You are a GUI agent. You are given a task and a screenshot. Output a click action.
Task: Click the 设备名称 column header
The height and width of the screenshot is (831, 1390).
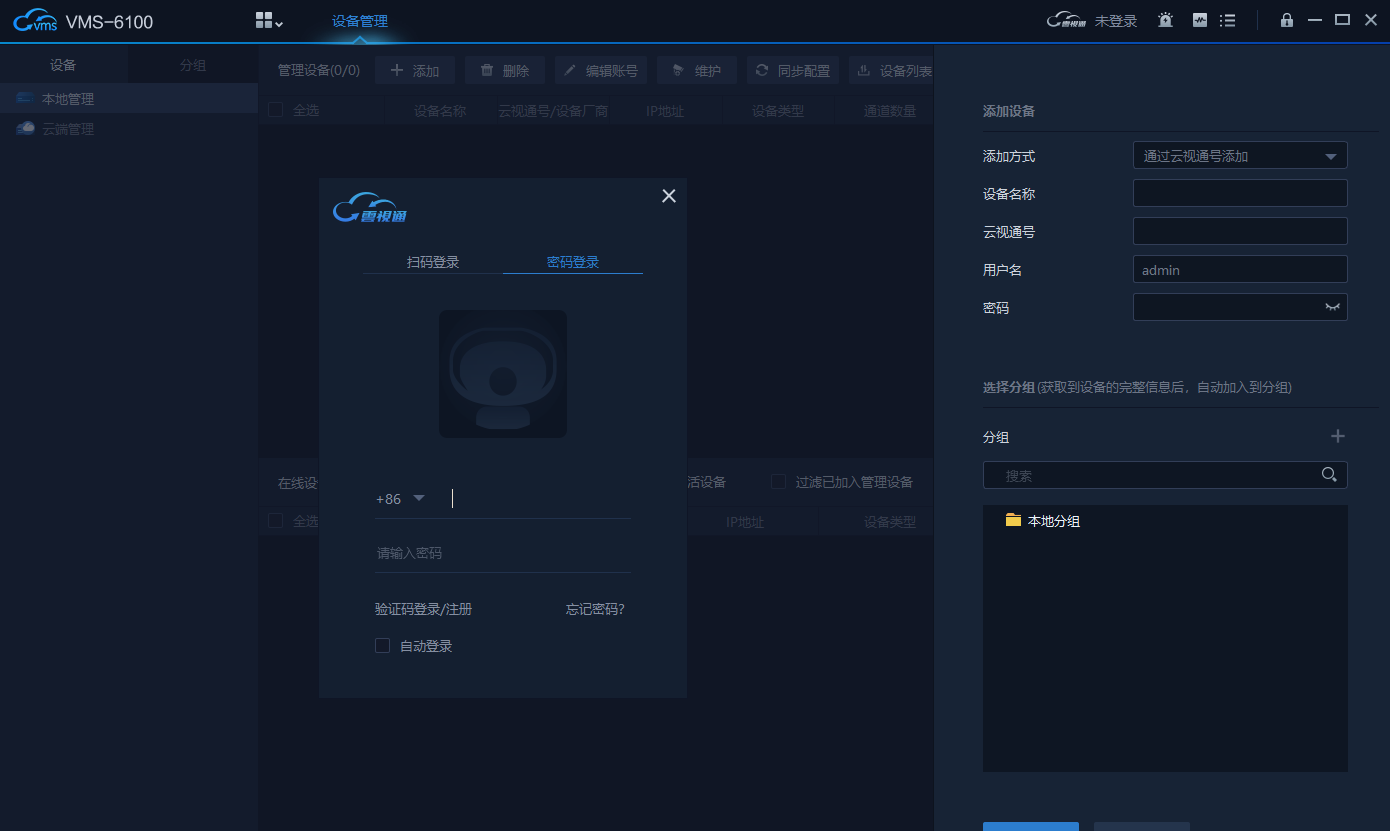(440, 111)
